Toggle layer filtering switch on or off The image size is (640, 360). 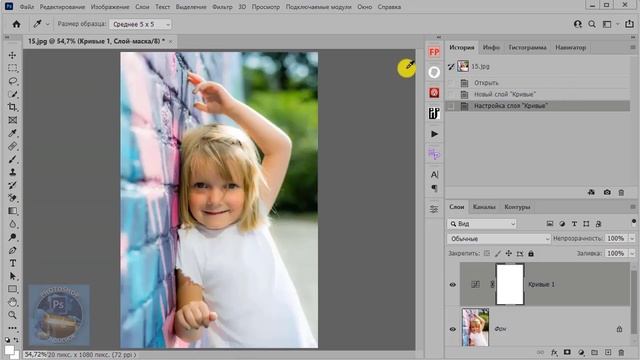click(x=633, y=223)
